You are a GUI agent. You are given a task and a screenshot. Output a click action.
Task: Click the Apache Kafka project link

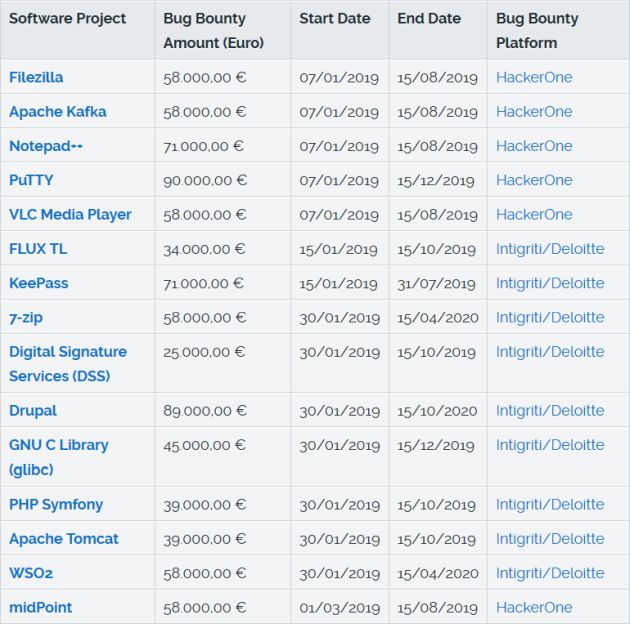(x=57, y=111)
